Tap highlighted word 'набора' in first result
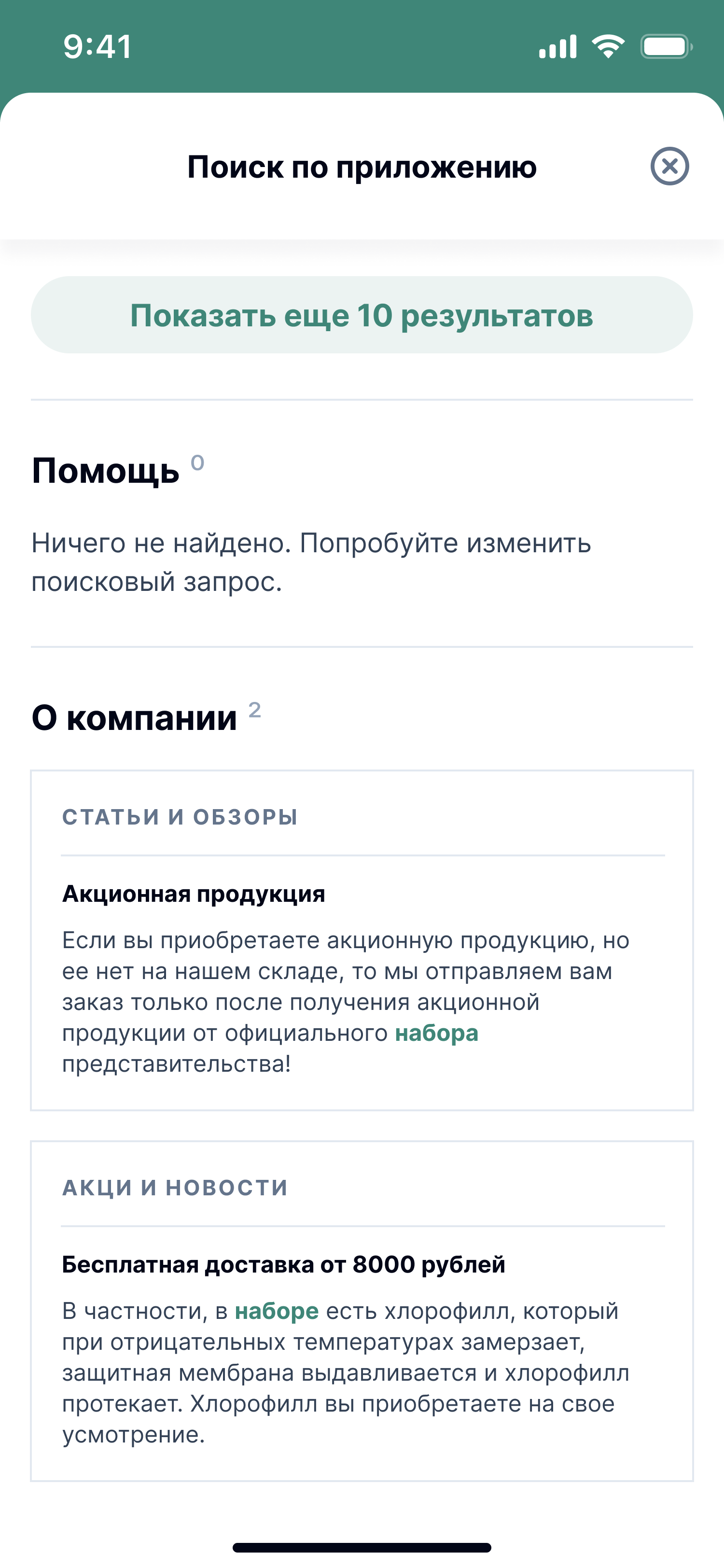Viewport: 724px width, 1568px height. coord(437,1033)
